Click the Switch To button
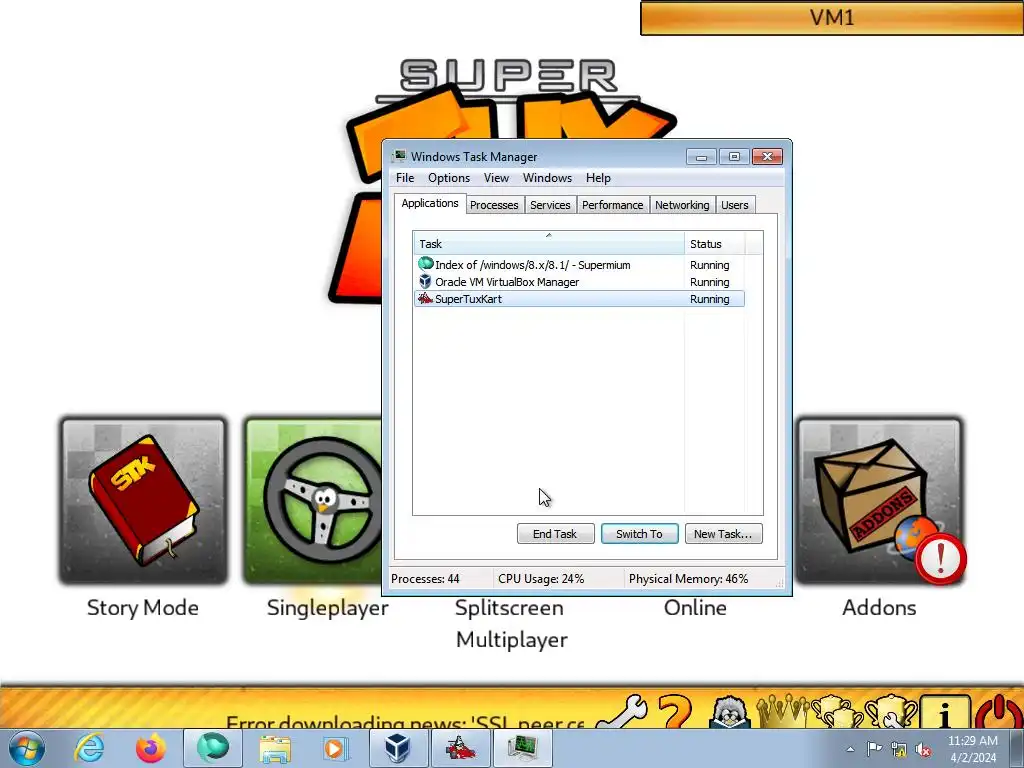1024x768 pixels. (x=639, y=534)
